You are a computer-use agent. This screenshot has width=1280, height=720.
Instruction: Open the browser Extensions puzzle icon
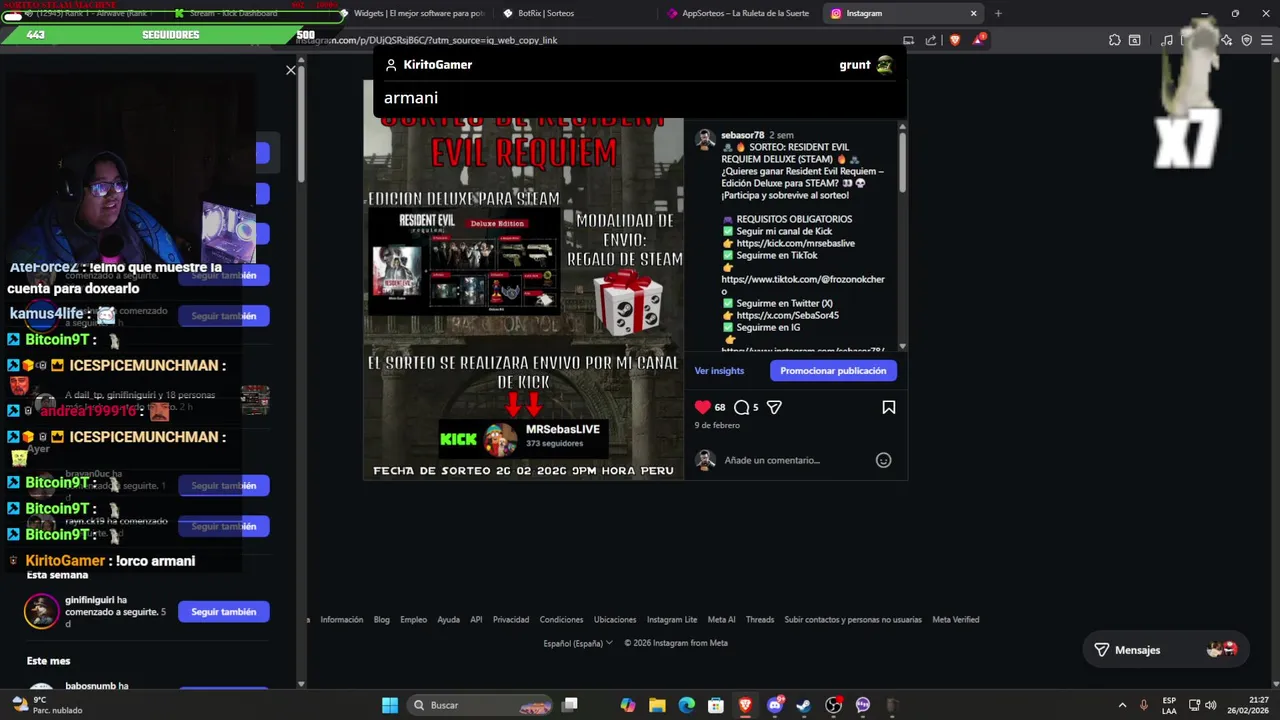[x=1114, y=40]
